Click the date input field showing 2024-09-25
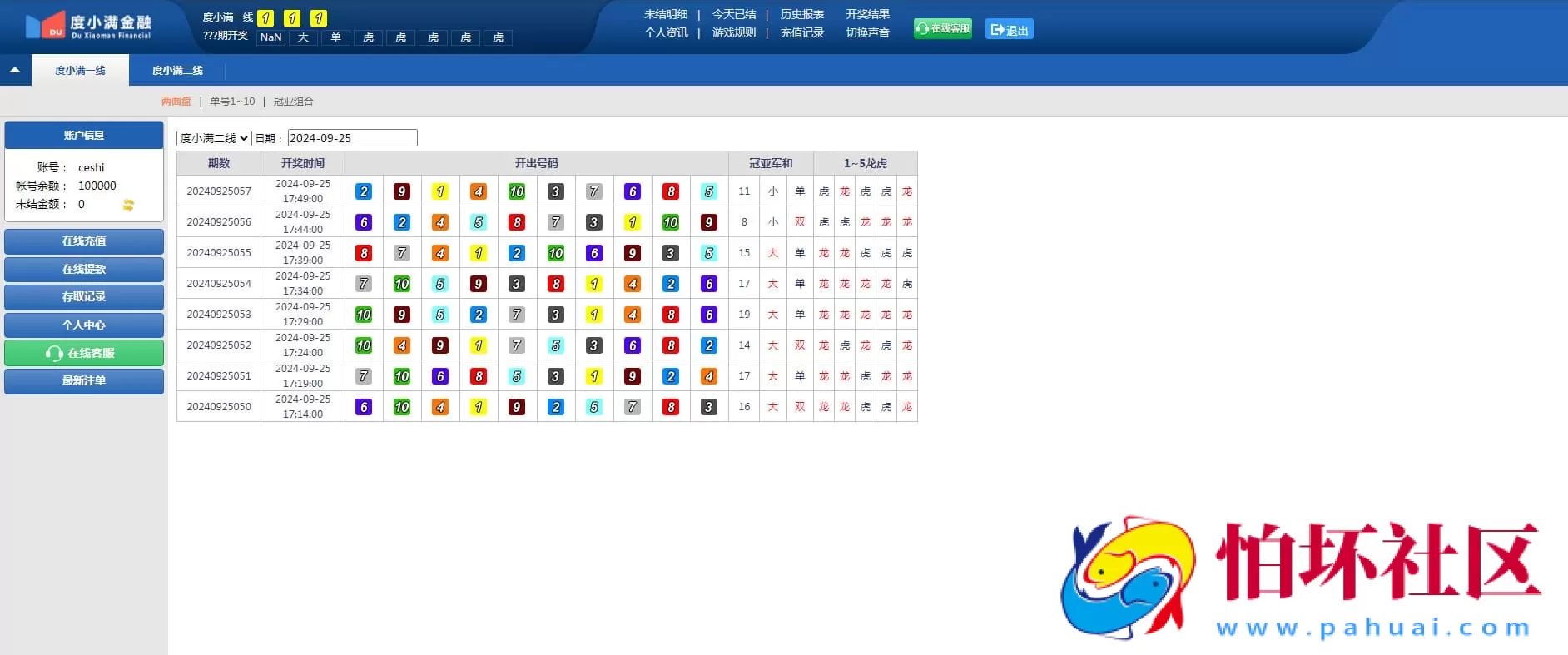The image size is (1568, 655). [352, 138]
